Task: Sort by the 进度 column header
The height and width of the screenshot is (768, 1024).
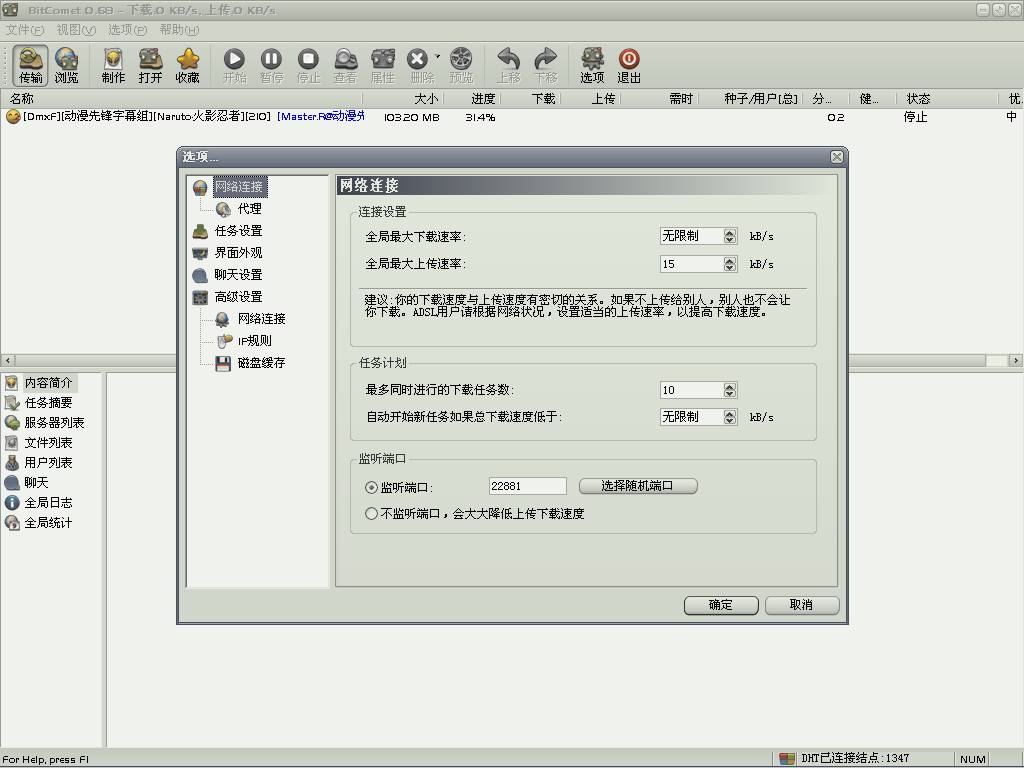Action: click(473, 99)
